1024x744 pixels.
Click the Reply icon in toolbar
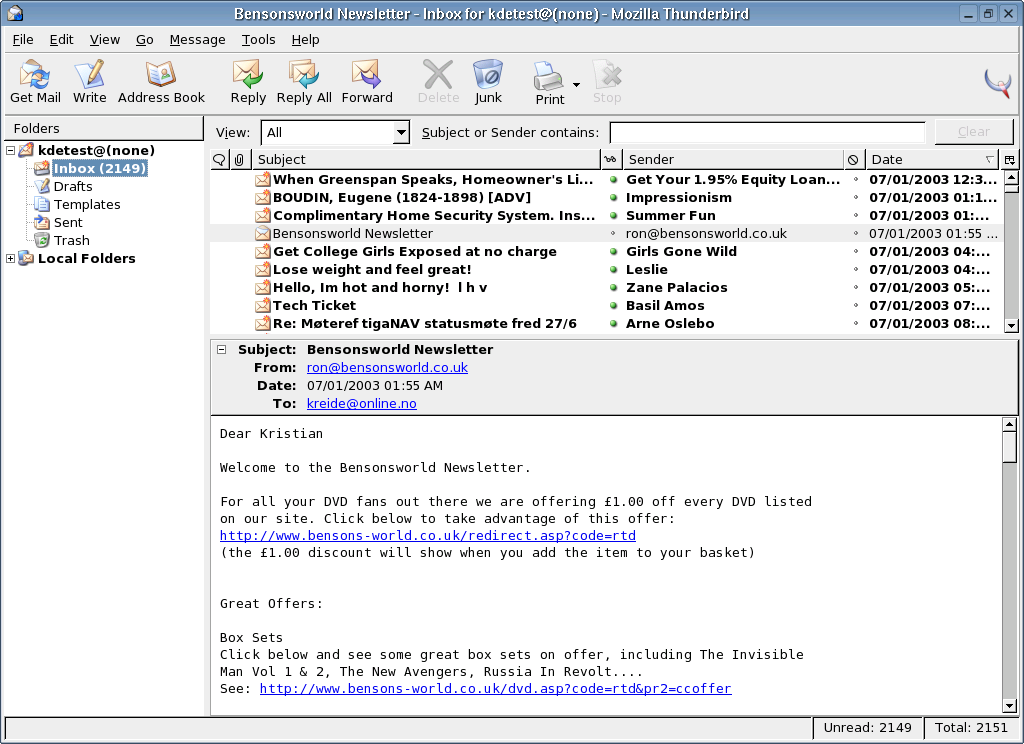point(248,82)
